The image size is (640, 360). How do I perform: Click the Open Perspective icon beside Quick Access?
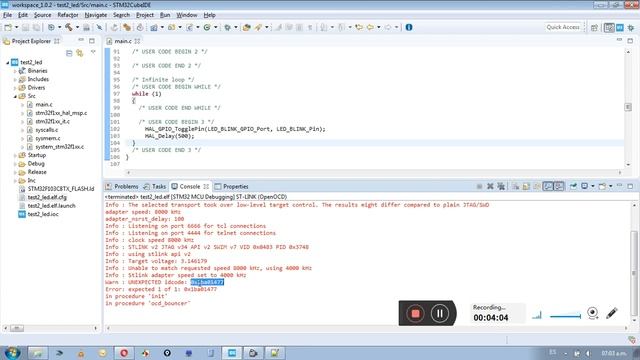tap(594, 27)
